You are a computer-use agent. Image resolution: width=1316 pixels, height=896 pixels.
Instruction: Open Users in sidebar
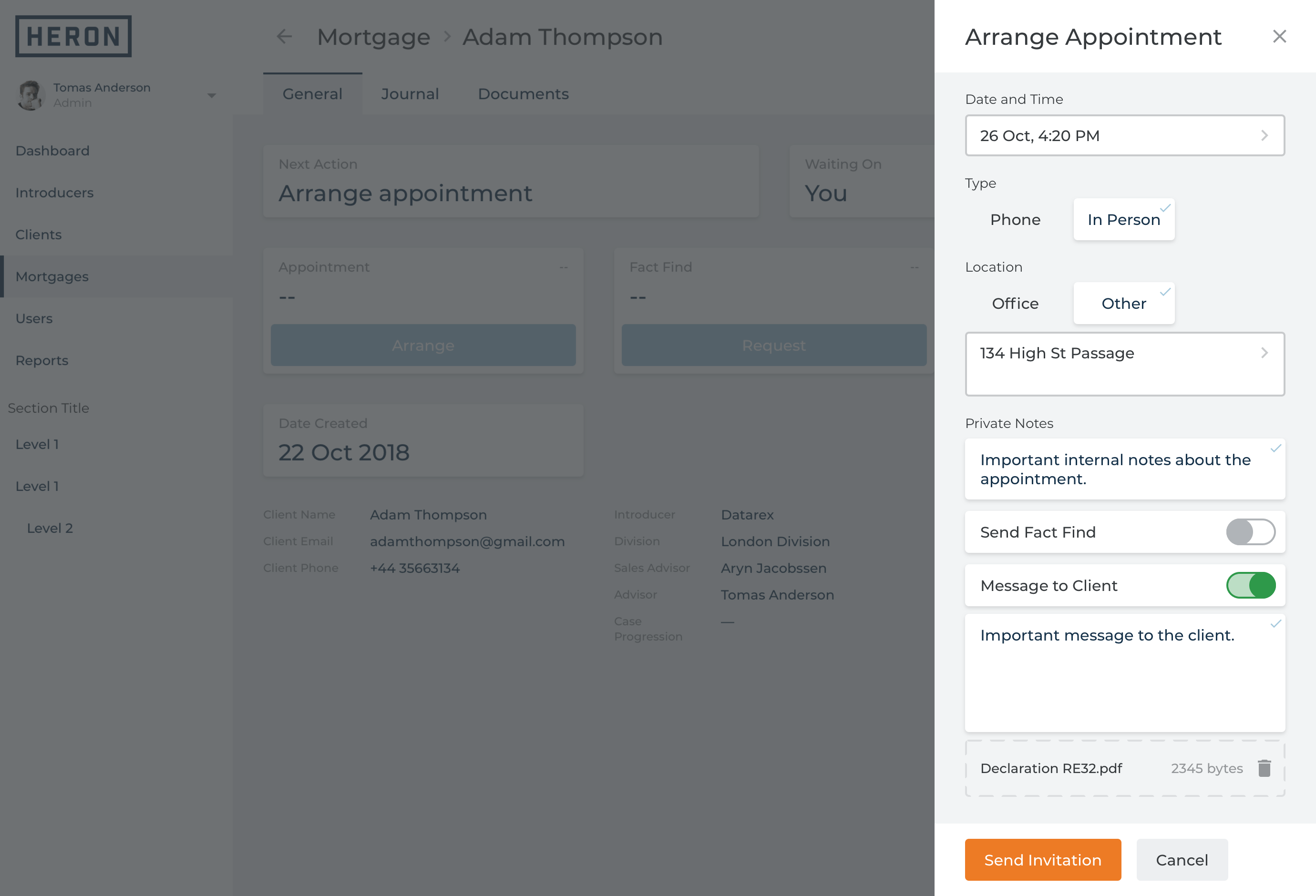coord(116,318)
